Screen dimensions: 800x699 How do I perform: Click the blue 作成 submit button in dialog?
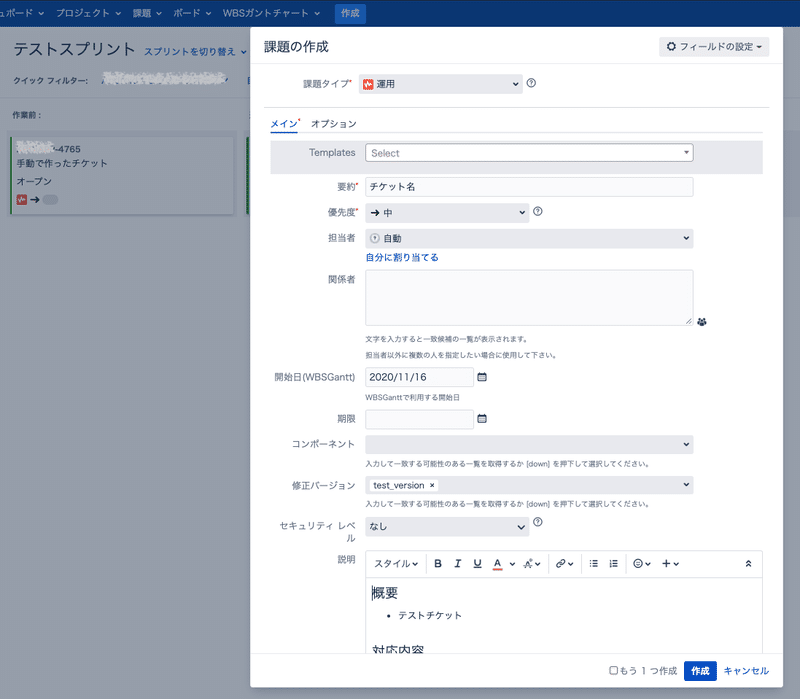(700, 670)
